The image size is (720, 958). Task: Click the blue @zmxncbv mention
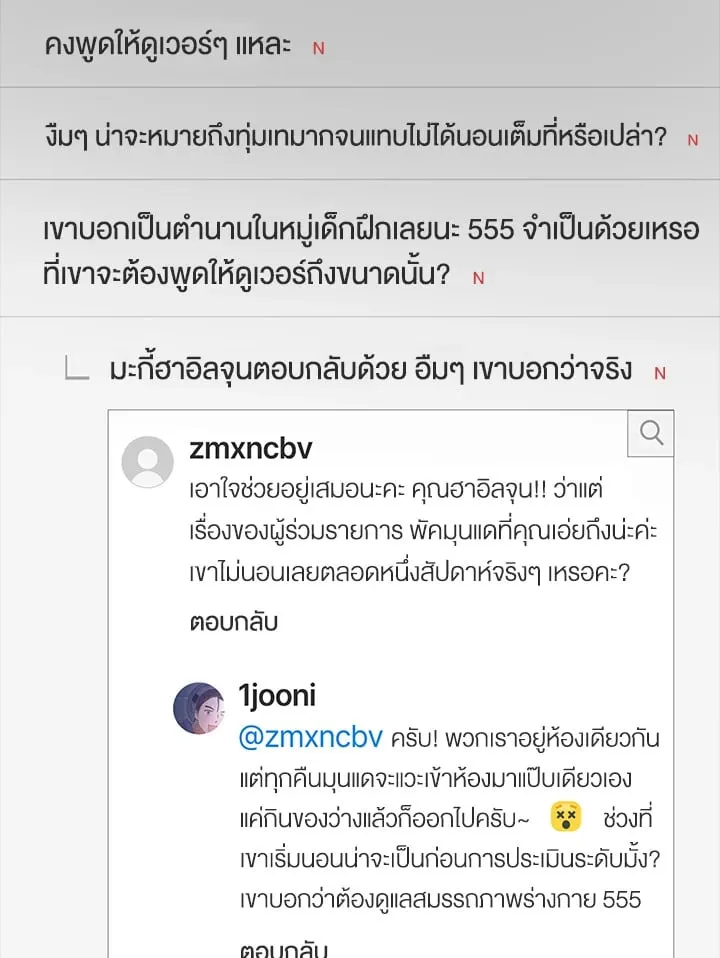310,737
